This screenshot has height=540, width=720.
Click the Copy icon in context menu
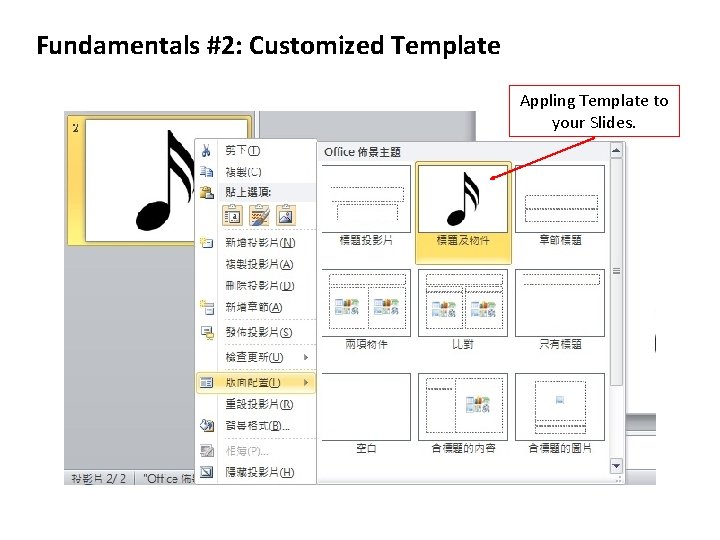(x=207, y=172)
